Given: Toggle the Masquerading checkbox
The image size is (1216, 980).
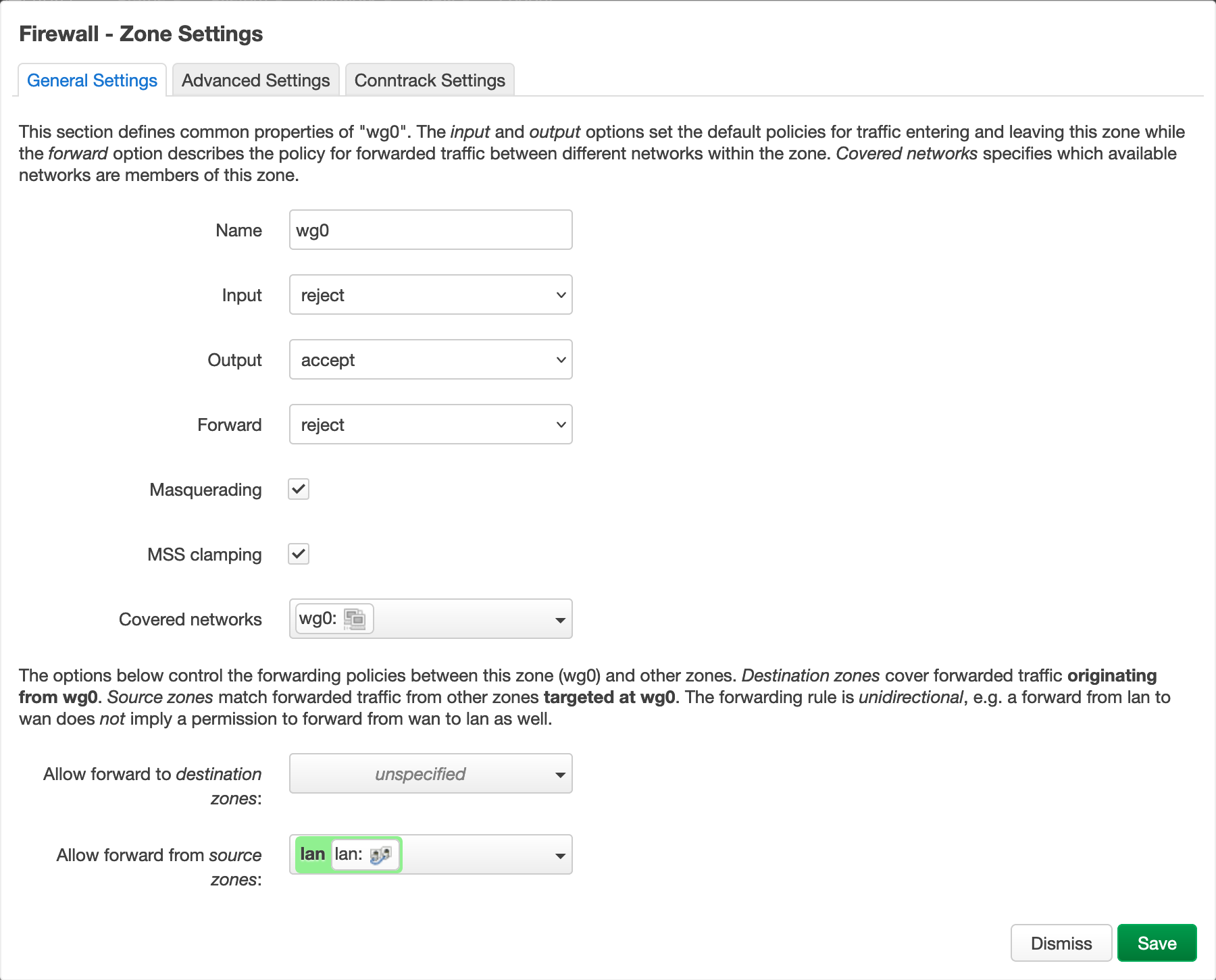Looking at the screenshot, I should [299, 489].
